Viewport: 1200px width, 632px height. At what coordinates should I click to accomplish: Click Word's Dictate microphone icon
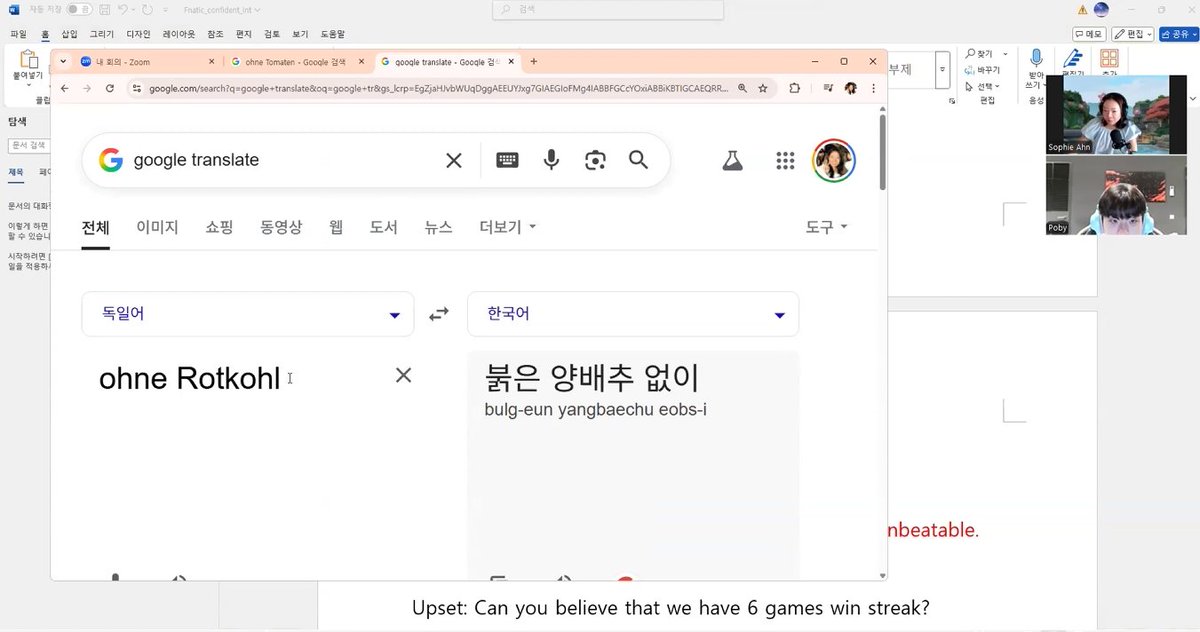coord(1036,58)
